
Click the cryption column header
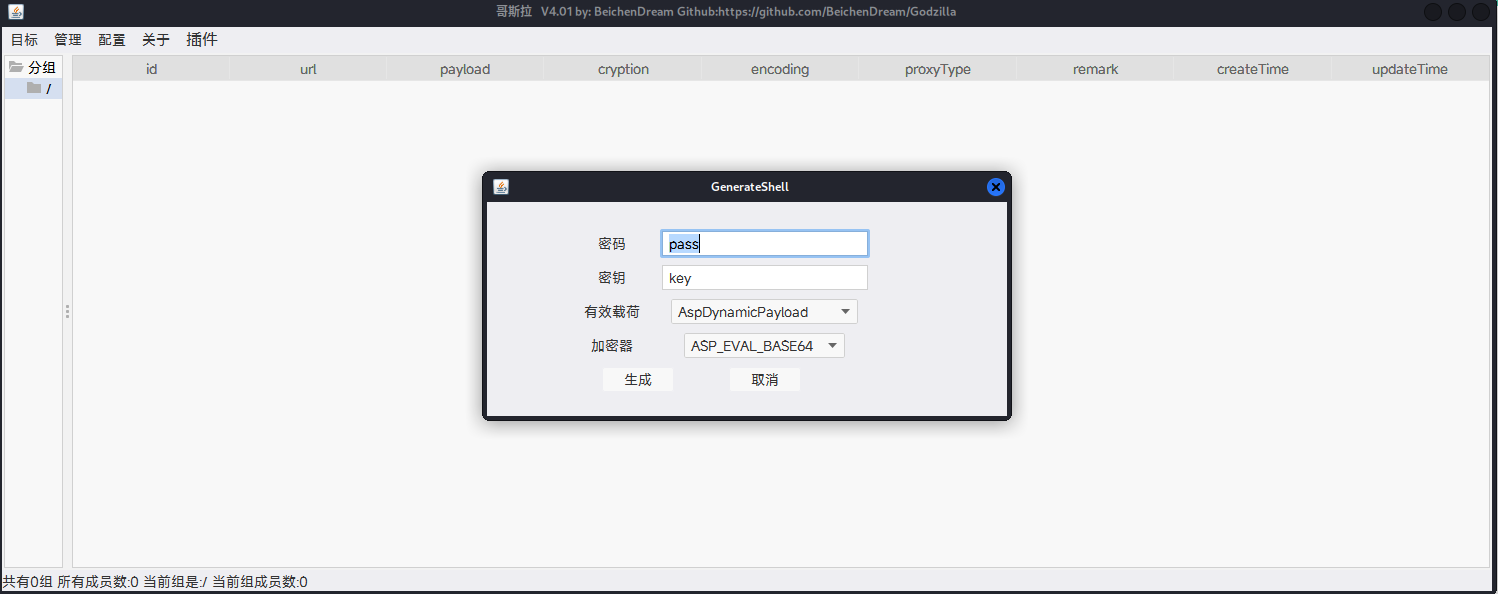coord(623,69)
